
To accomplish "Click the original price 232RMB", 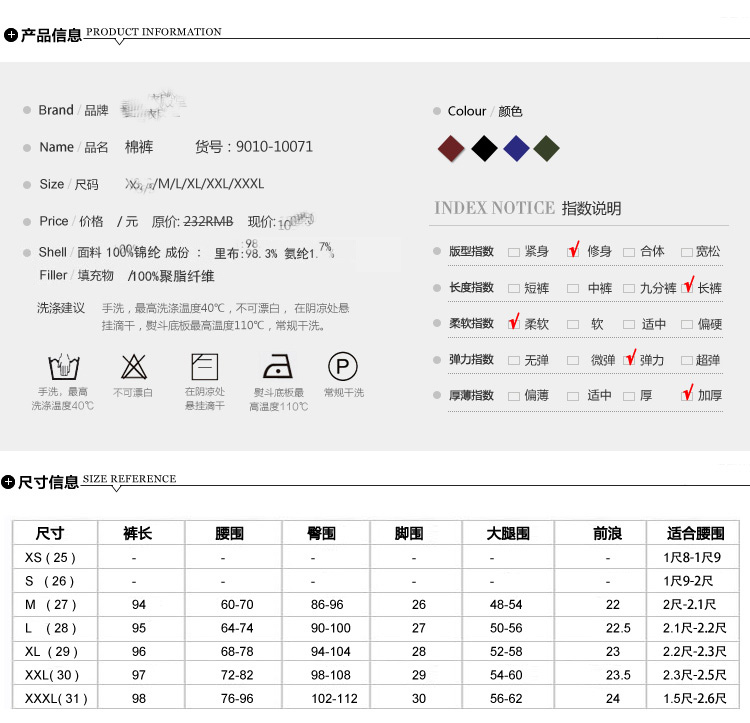I will click(209, 221).
